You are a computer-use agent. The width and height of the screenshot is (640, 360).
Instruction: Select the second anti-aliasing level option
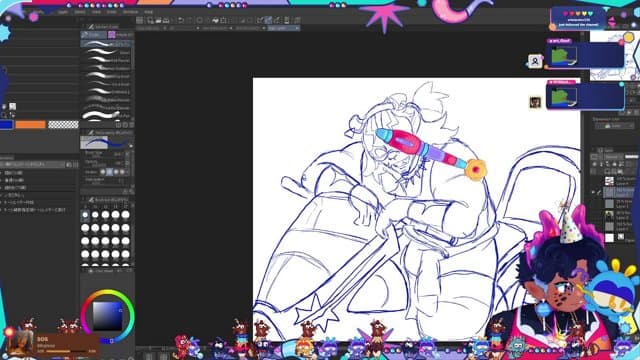tap(109, 172)
